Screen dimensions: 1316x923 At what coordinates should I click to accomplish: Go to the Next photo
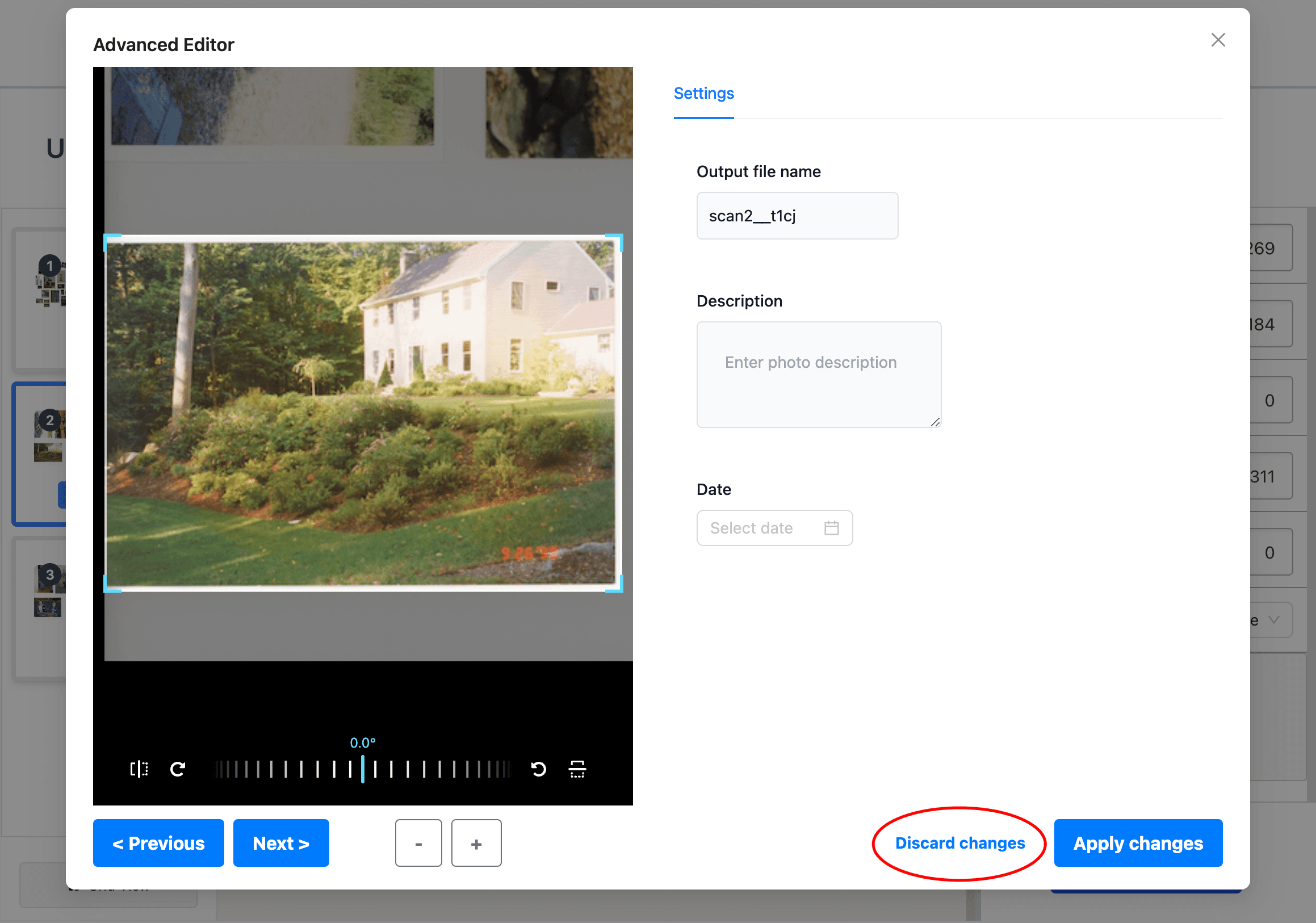[x=280, y=843]
